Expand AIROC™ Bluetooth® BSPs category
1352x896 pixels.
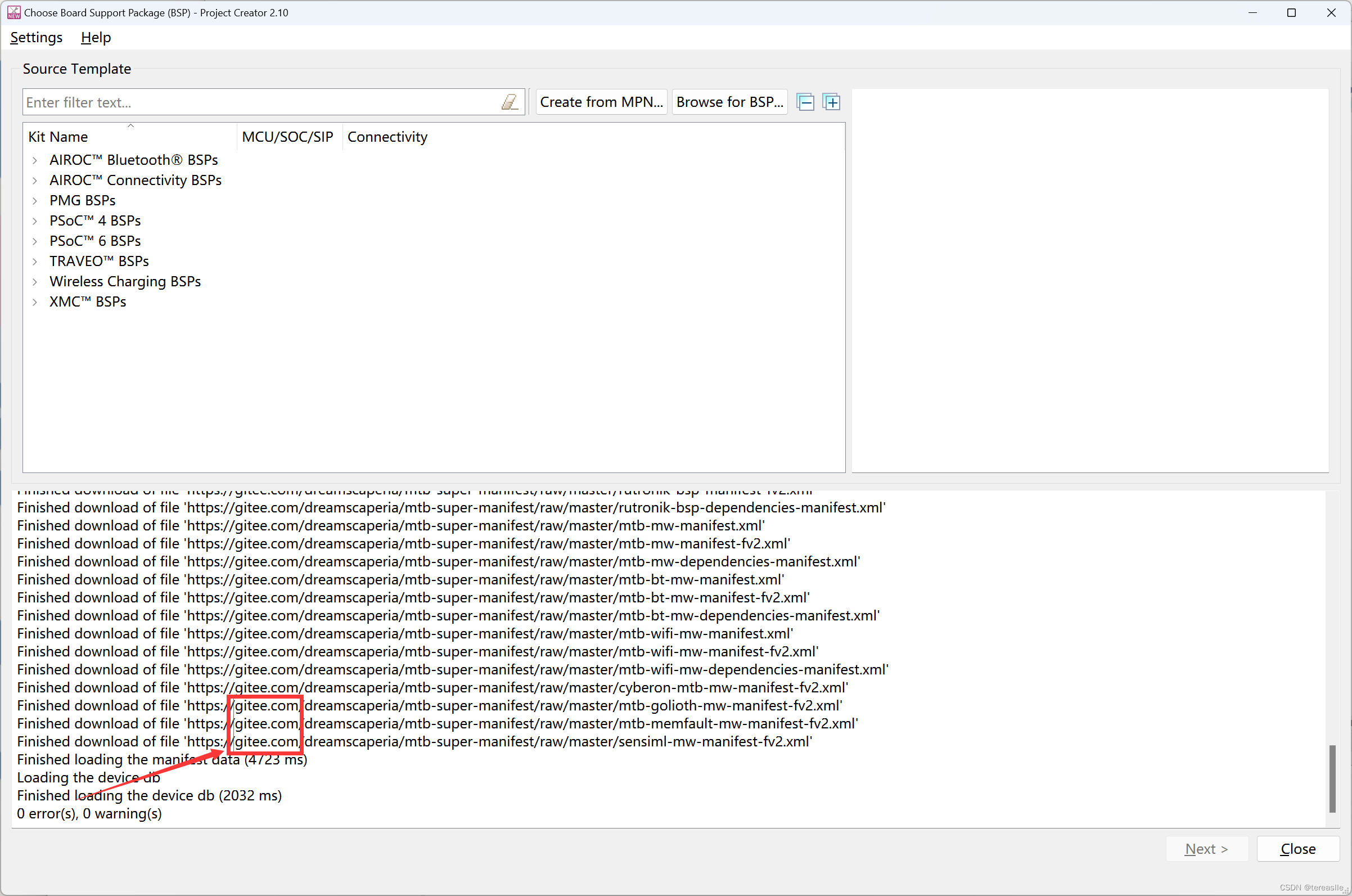point(35,160)
